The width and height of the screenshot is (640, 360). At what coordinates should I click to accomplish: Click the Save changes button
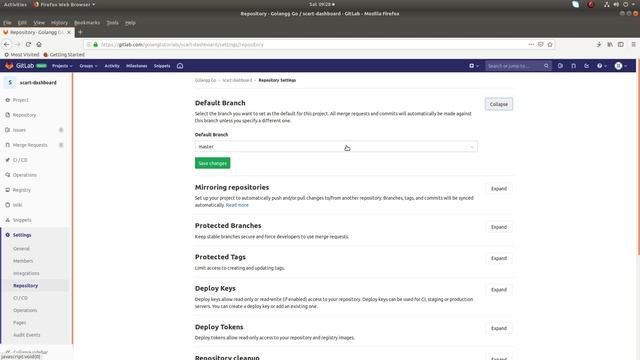pyautogui.click(x=212, y=163)
